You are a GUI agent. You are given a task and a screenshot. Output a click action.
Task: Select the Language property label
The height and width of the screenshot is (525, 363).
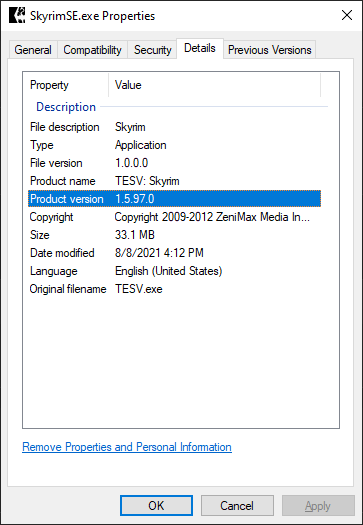click(x=54, y=271)
